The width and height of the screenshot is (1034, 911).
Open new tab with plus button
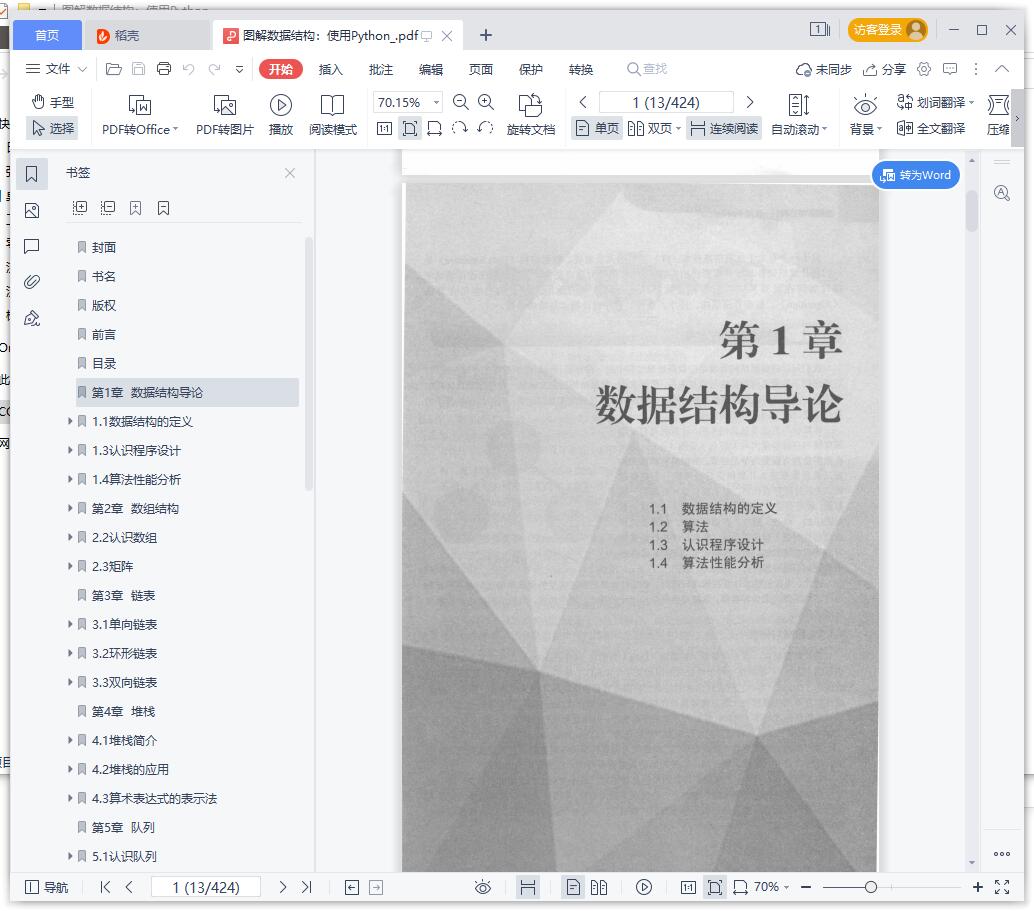[486, 35]
